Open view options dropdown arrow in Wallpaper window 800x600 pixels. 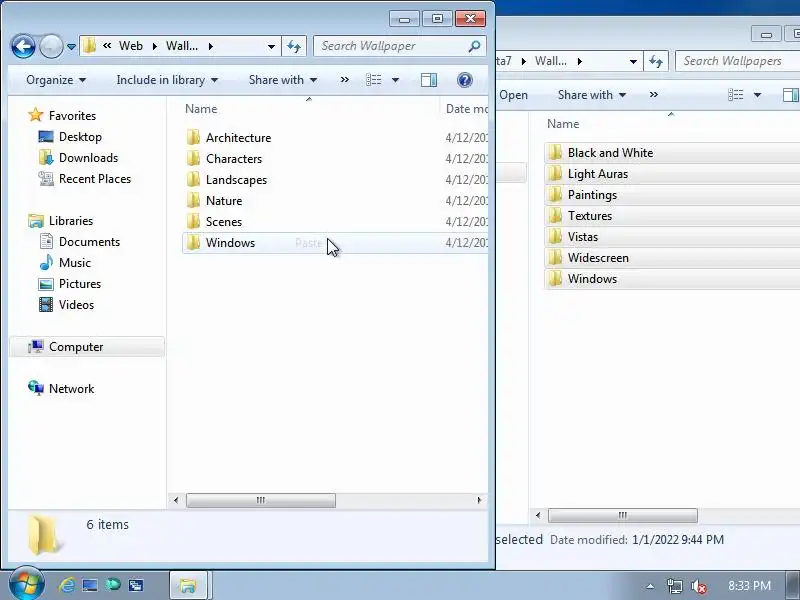point(395,80)
